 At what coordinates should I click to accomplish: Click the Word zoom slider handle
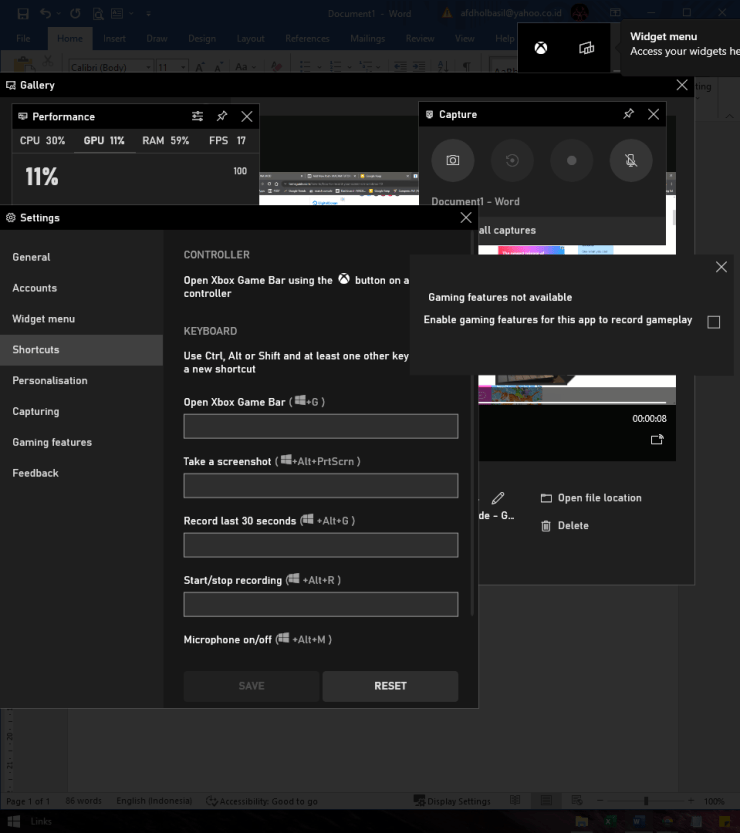tap(646, 801)
